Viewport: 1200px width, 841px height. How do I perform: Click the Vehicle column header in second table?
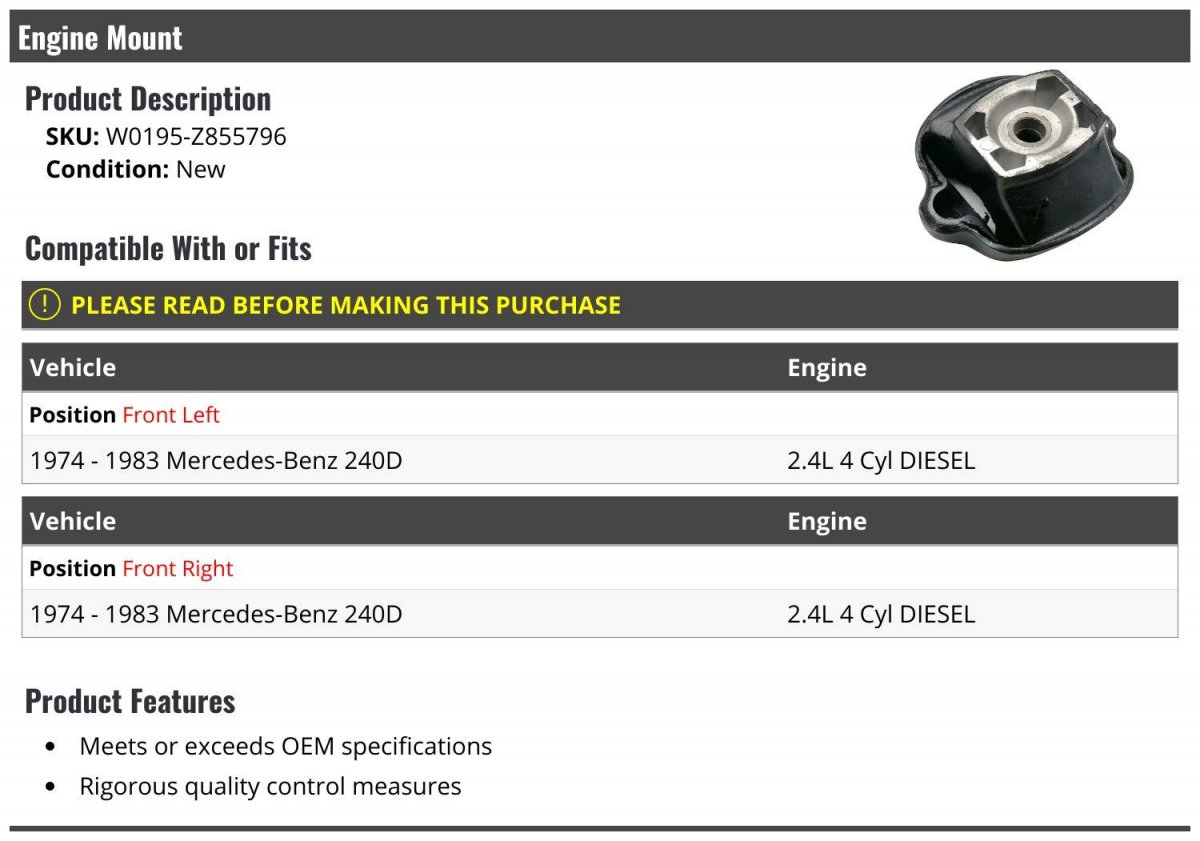[x=73, y=522]
